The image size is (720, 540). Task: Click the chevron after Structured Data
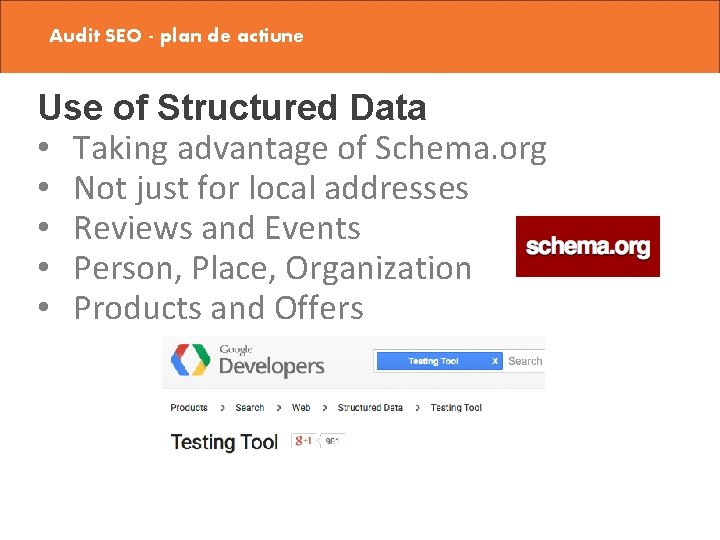(417, 408)
